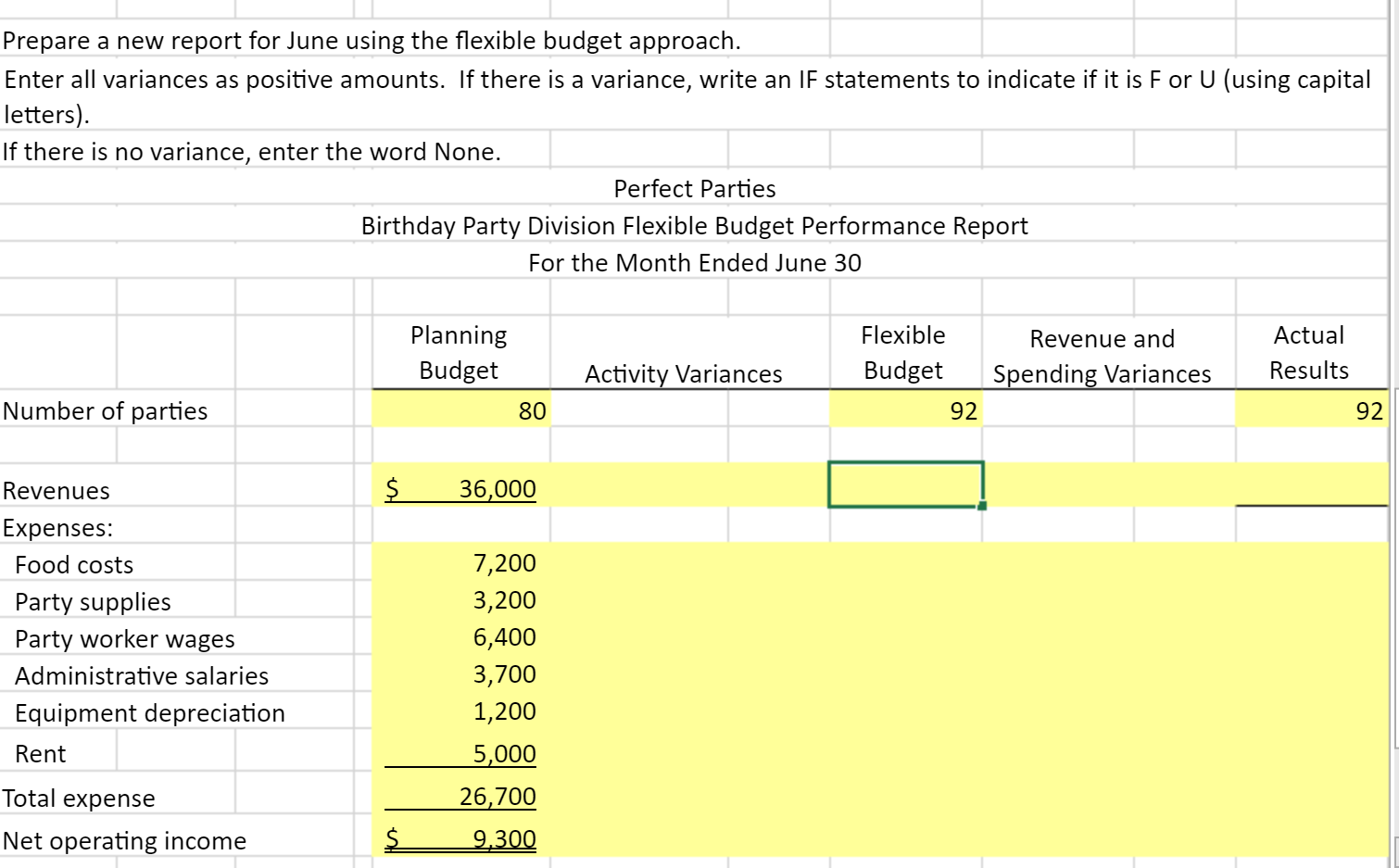
Task: Click the Number of parties row label
Action: 105,410
